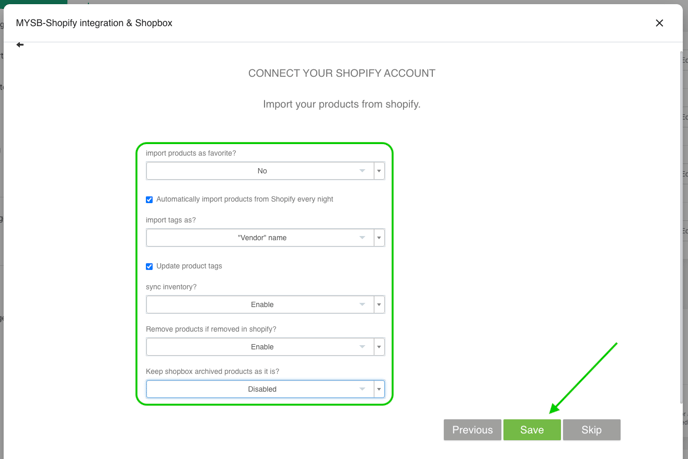Click the back arrow icon at top left
Viewport: 688px width, 459px height.
pyautogui.click(x=20, y=45)
